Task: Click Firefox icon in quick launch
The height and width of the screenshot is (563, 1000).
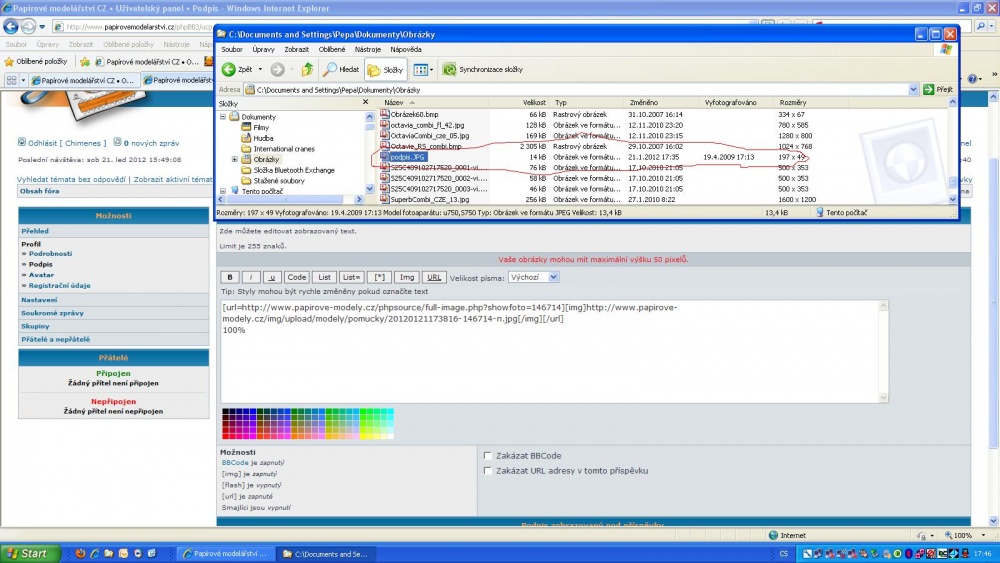Action: pyautogui.click(x=80, y=553)
